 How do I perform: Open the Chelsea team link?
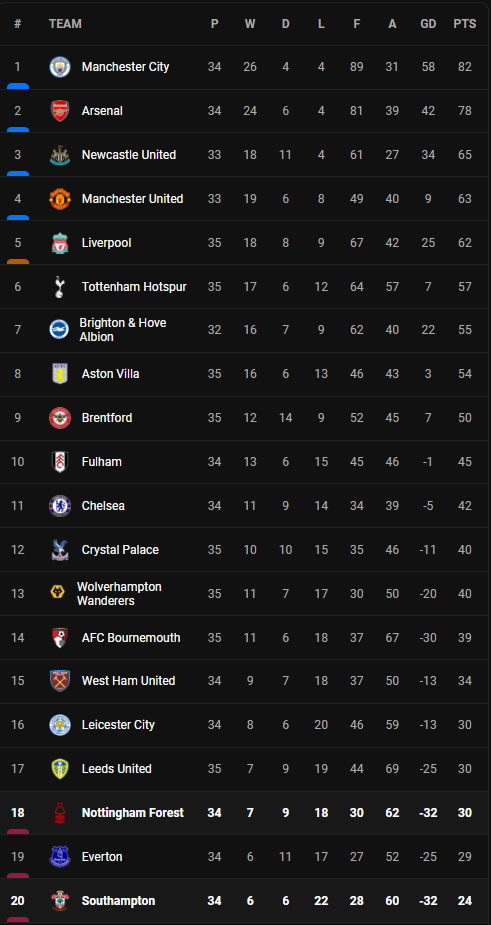(103, 506)
